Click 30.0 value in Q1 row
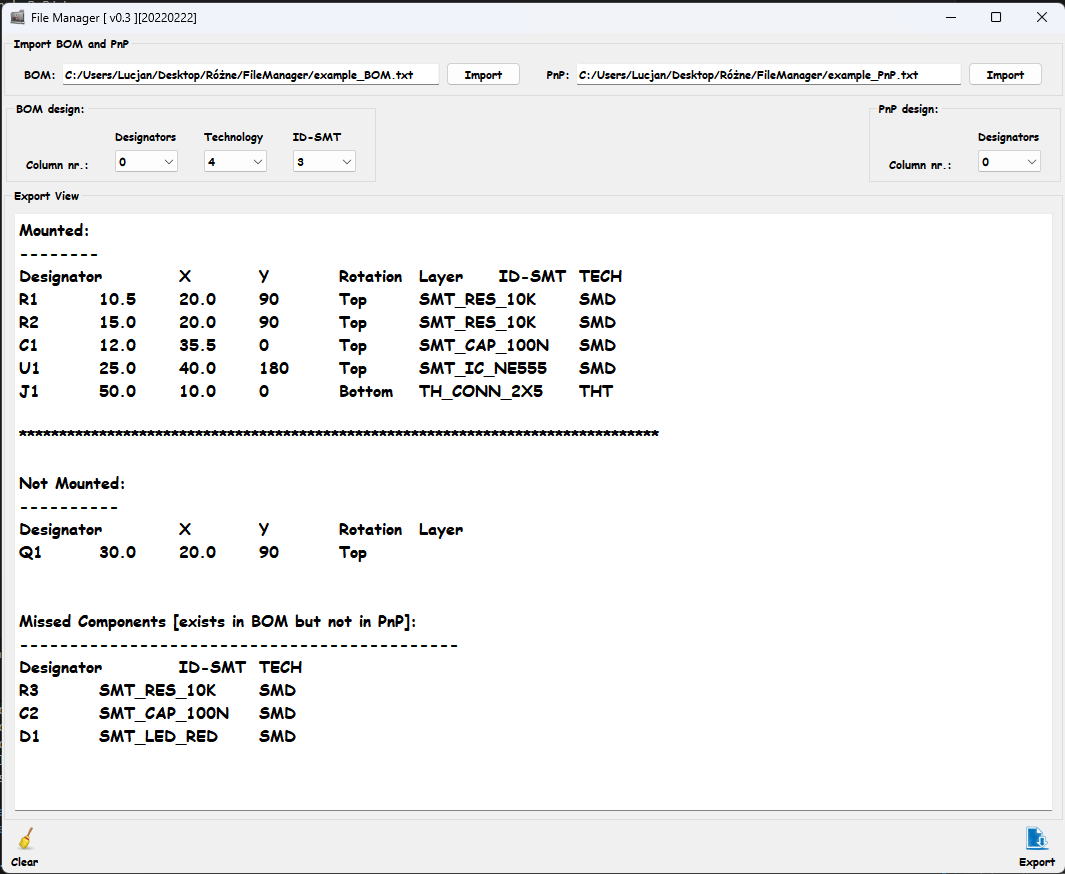Screen dimensions: 1065x874 click(x=118, y=553)
